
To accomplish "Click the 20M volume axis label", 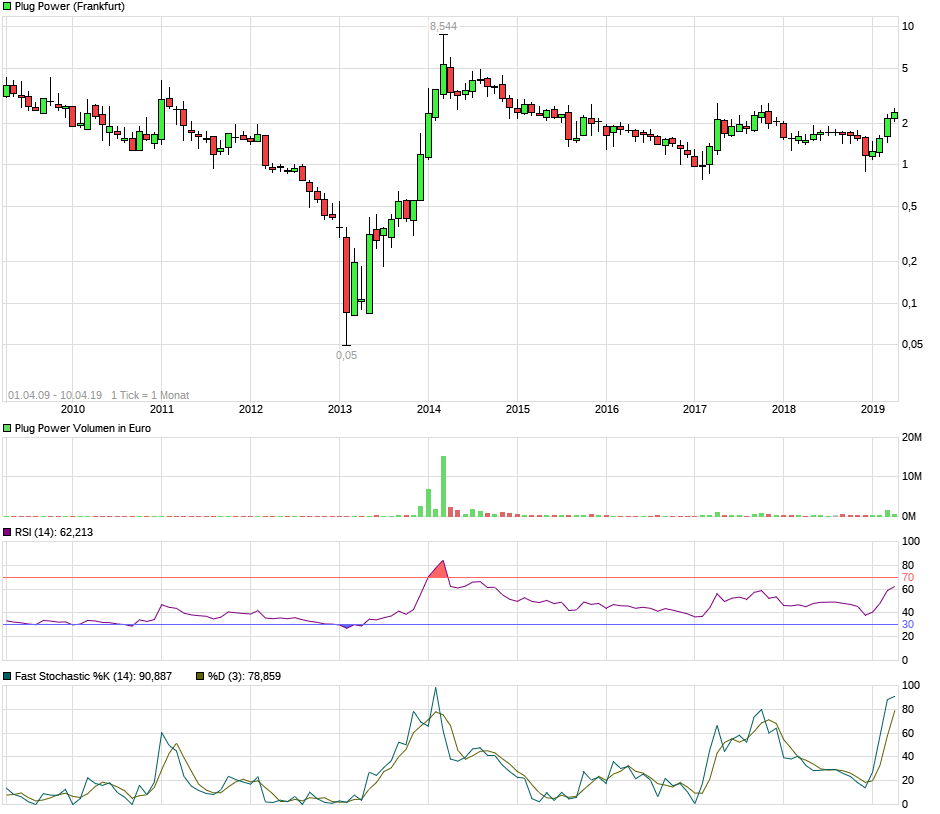I will [x=912, y=438].
